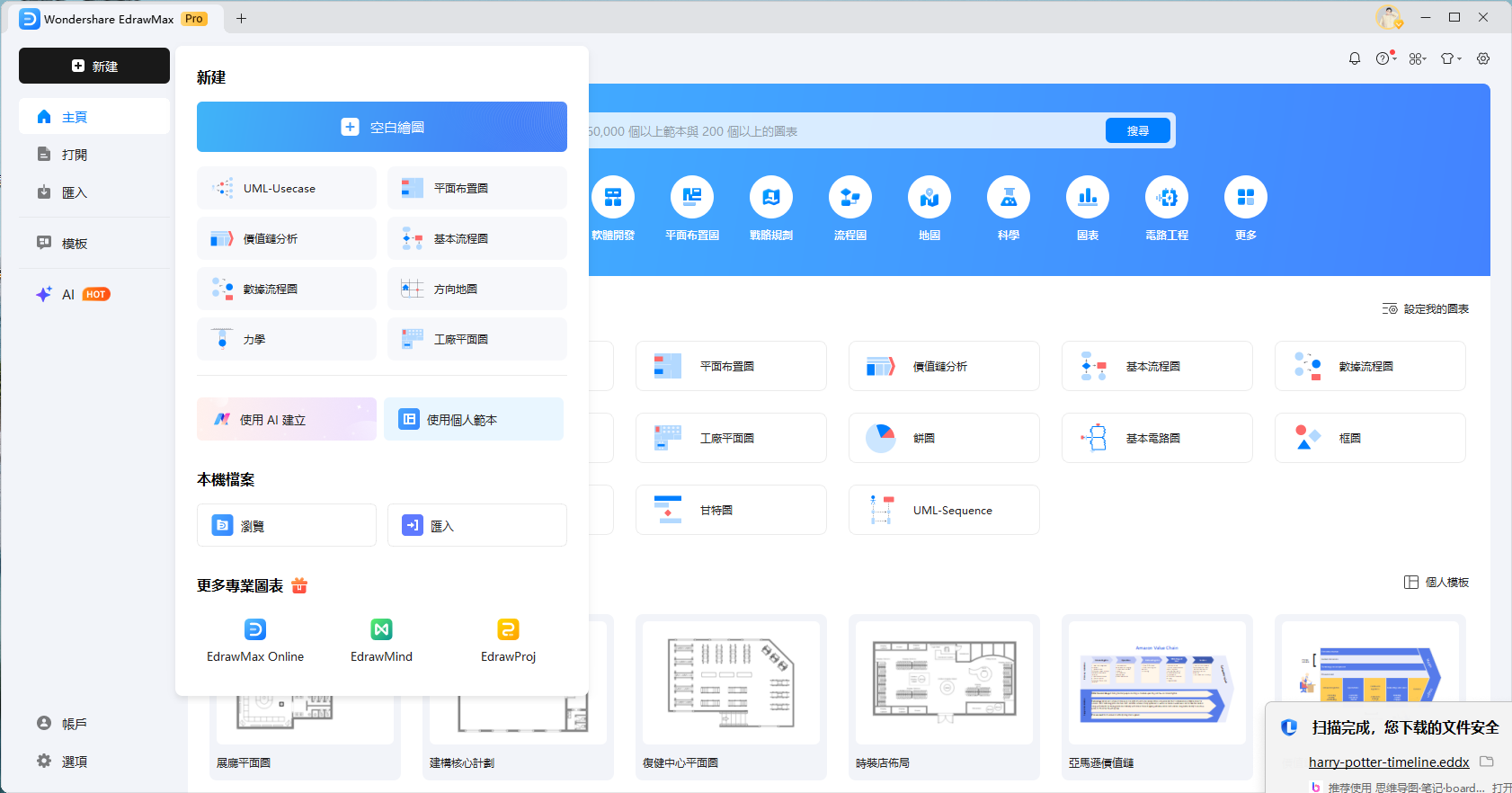Choose 基本流程圖 in the new panel
Screen dimensions: 1512x793
point(477,238)
